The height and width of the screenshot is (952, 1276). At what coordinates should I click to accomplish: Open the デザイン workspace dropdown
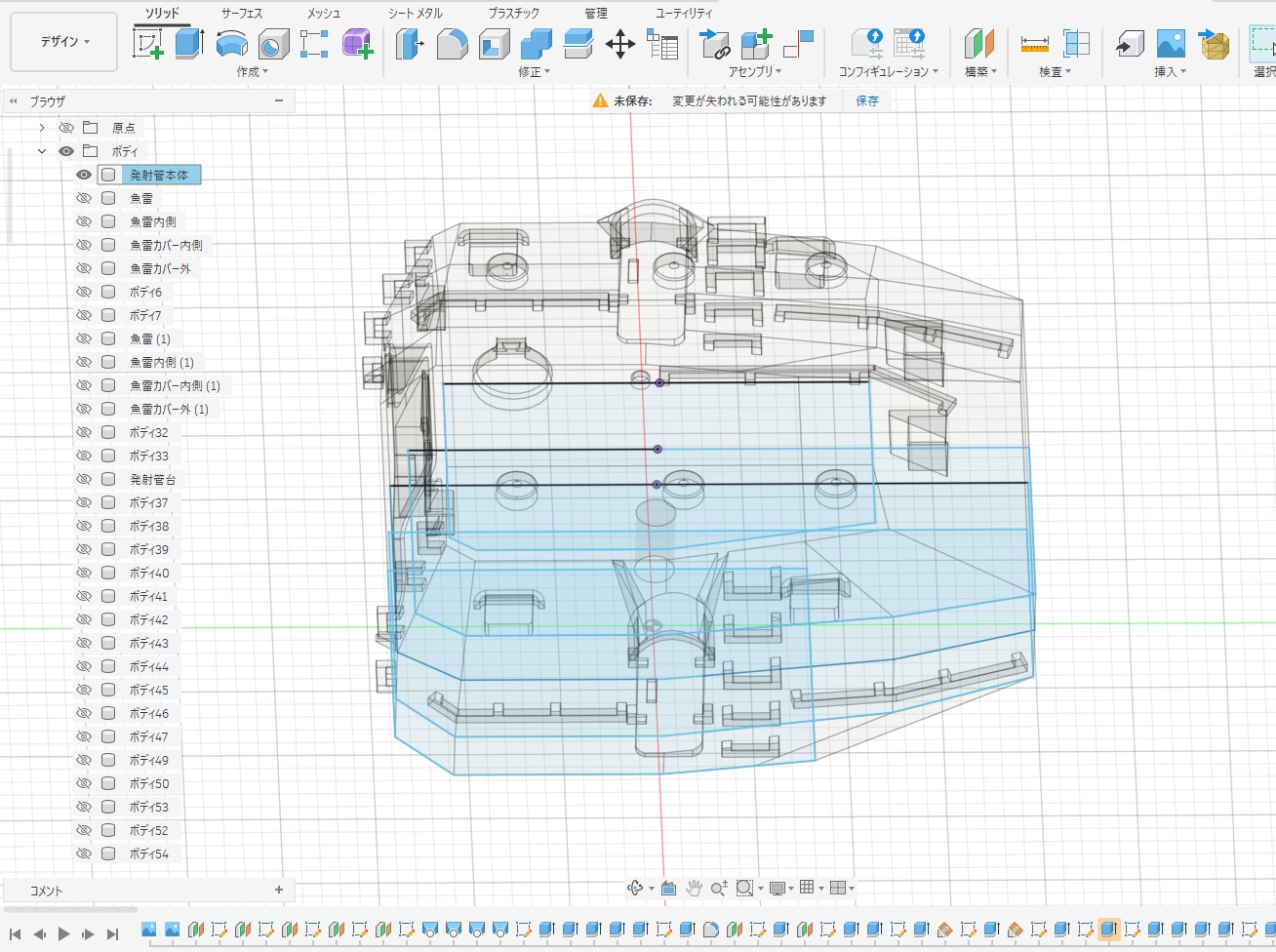coord(64,42)
